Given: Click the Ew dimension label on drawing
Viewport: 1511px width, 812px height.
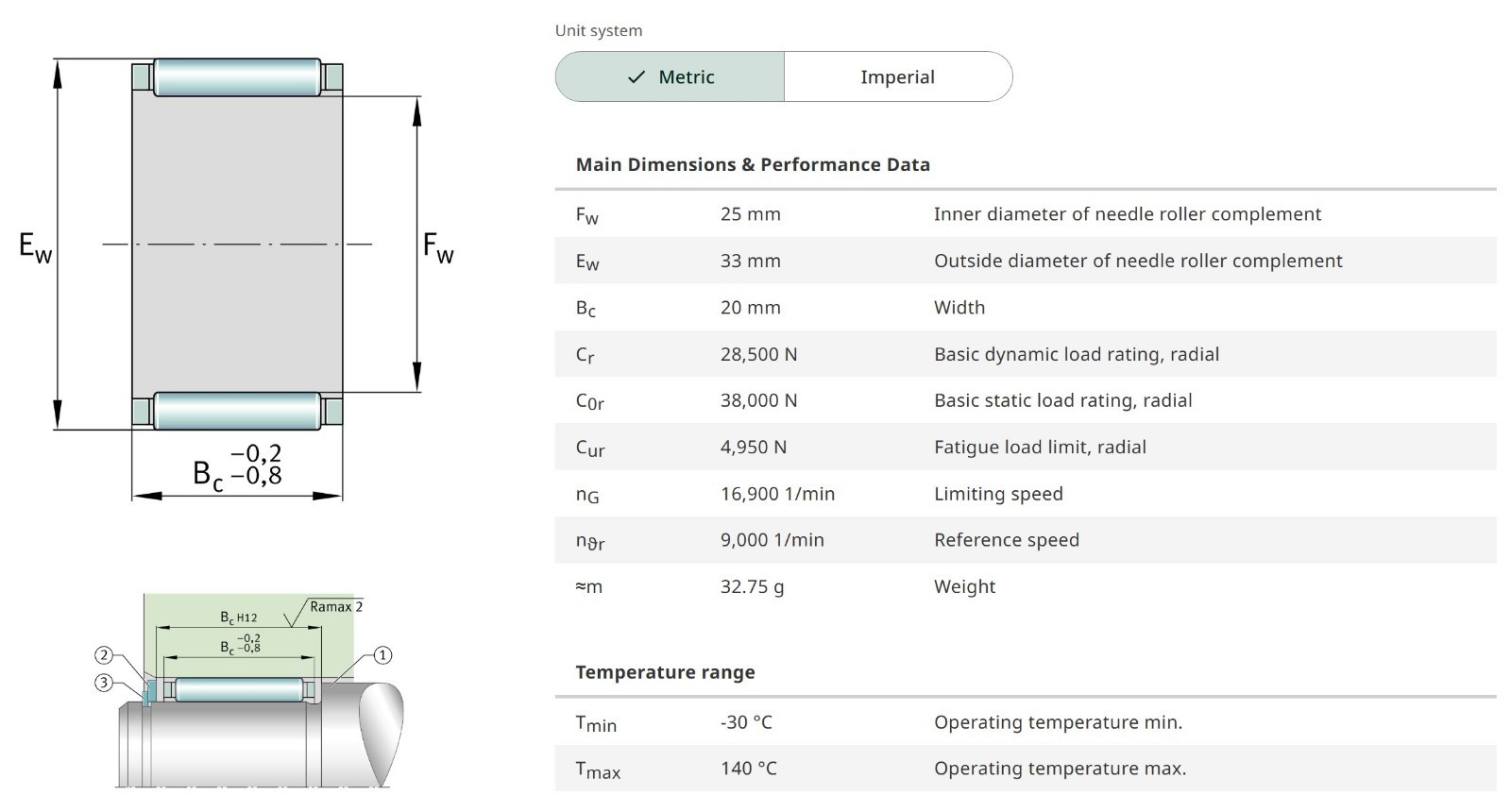Looking at the screenshot, I should [36, 246].
